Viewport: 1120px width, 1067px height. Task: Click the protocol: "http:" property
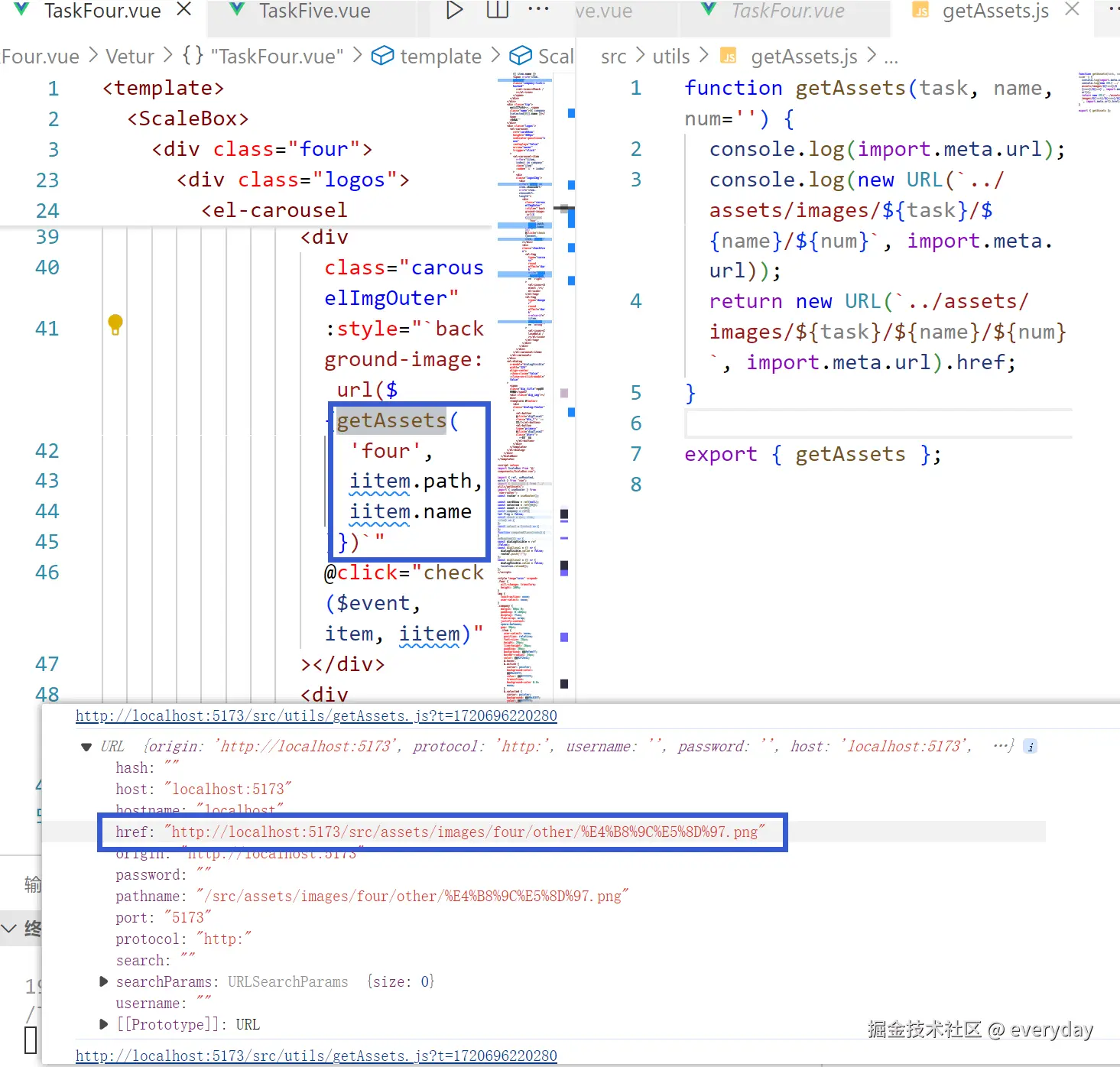(x=183, y=939)
